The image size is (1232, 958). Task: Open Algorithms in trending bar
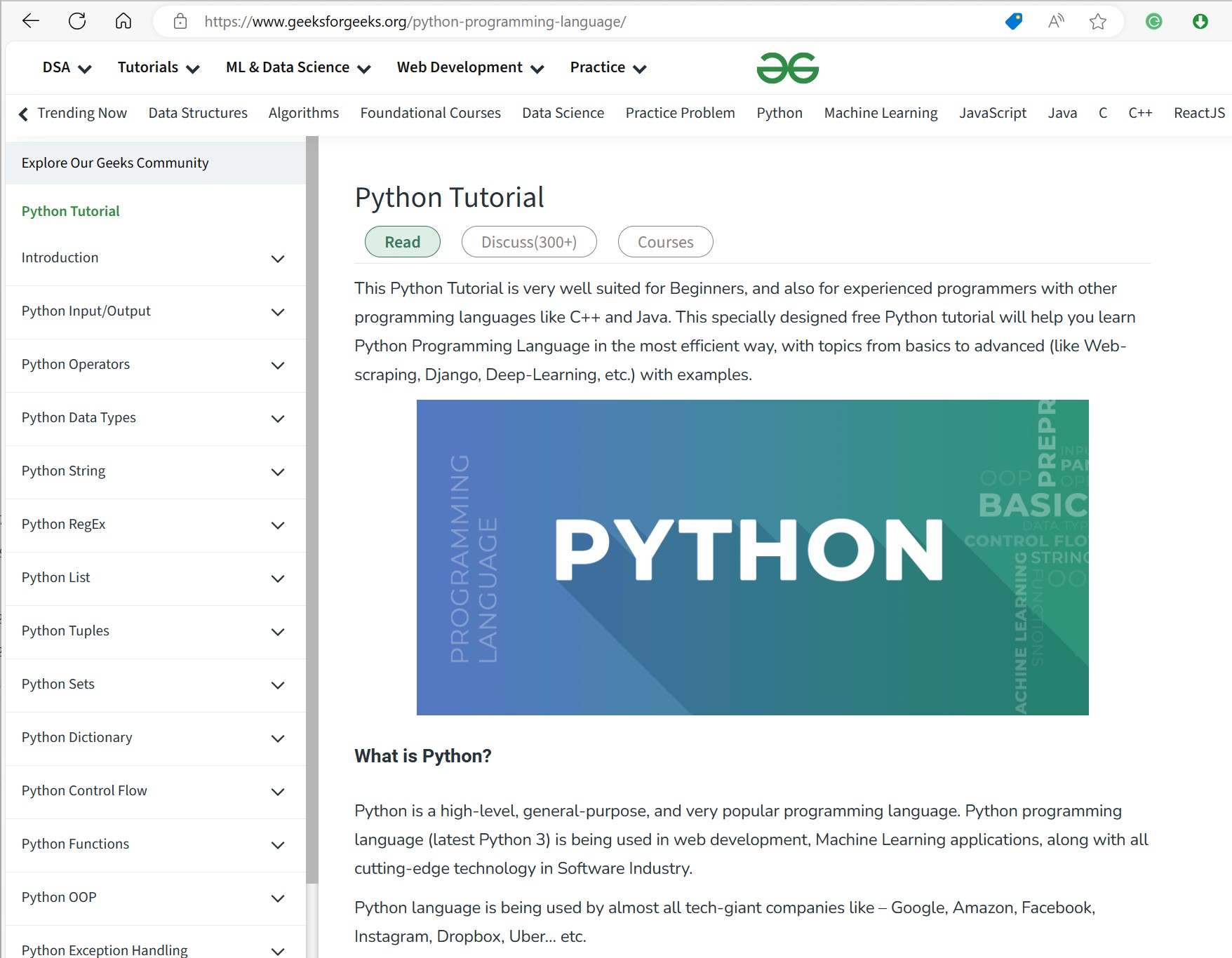point(304,113)
